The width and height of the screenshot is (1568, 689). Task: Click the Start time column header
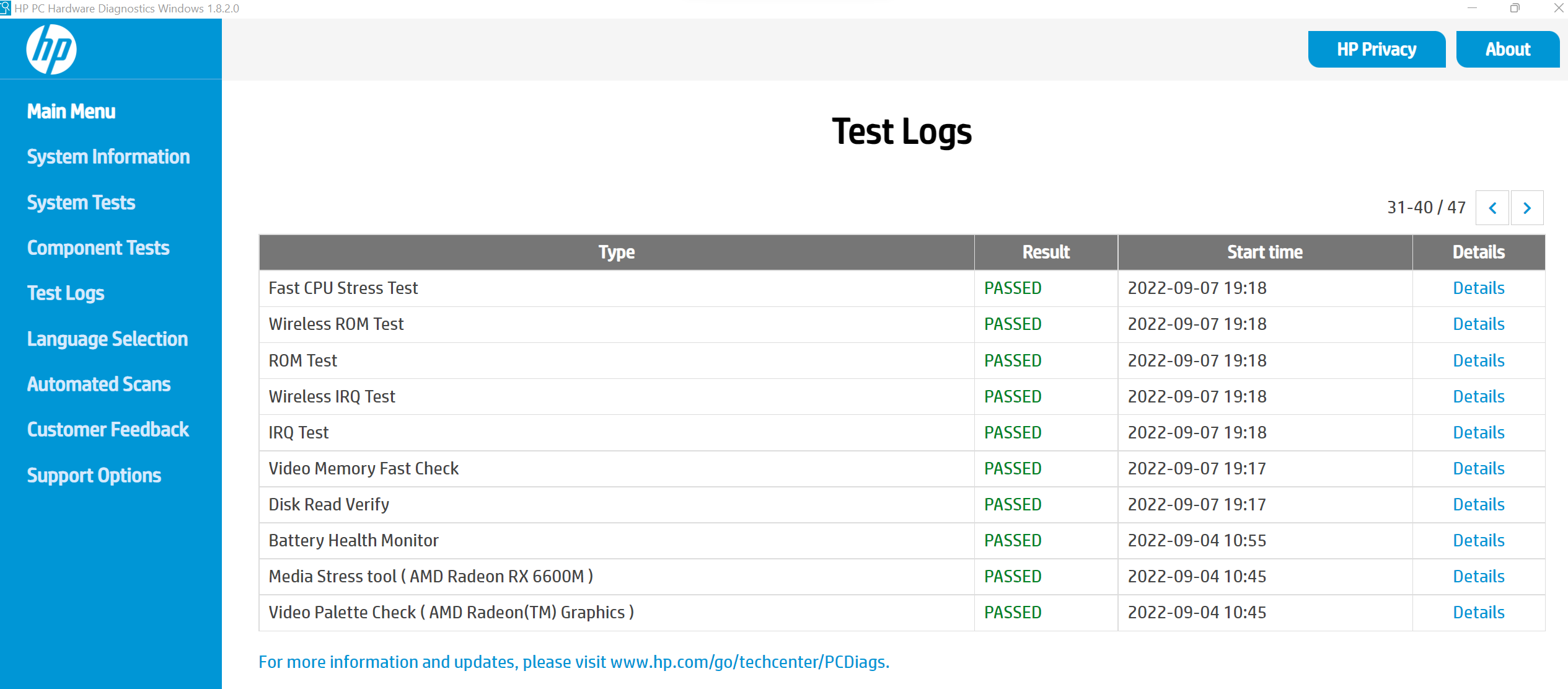1264,252
